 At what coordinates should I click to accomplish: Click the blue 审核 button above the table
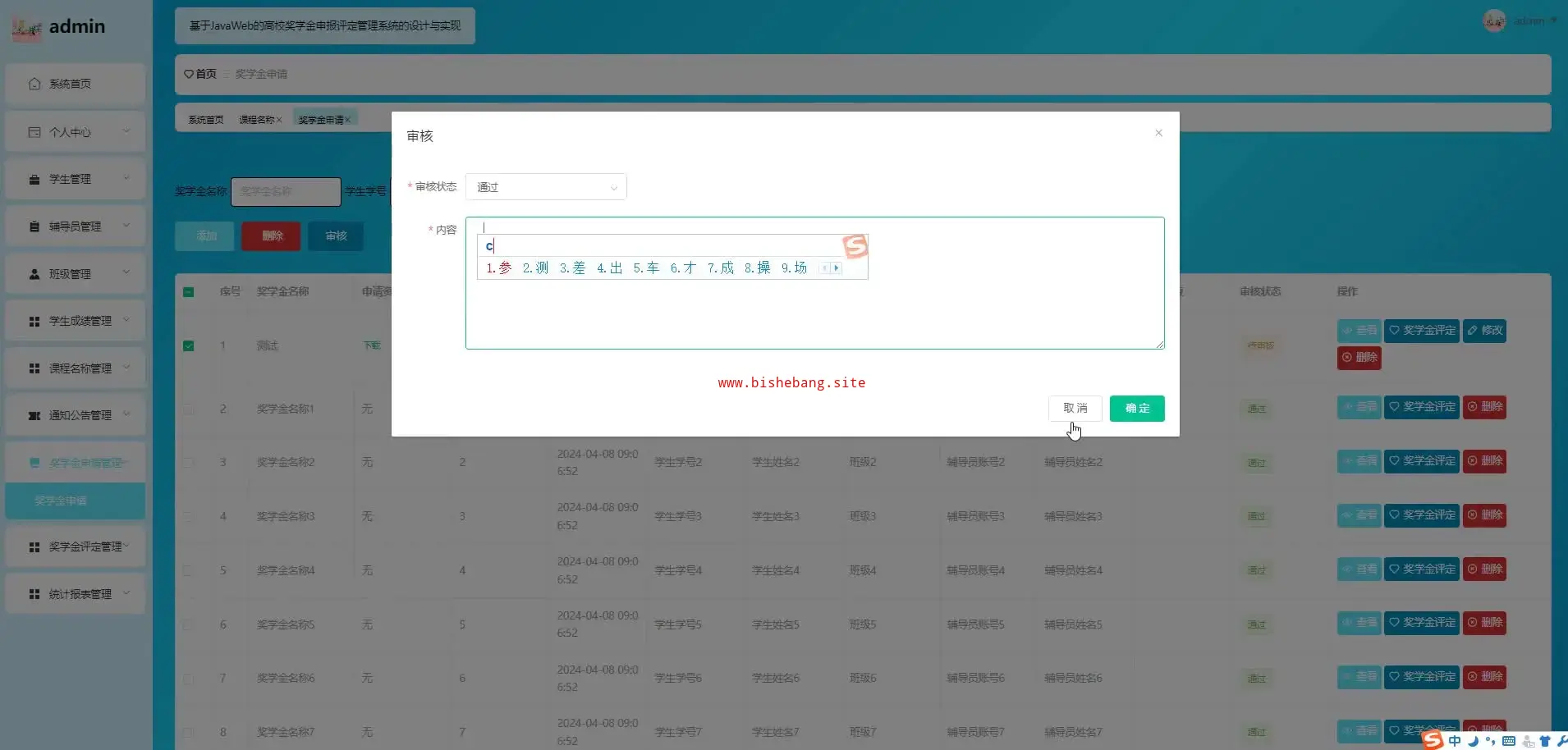(x=336, y=236)
